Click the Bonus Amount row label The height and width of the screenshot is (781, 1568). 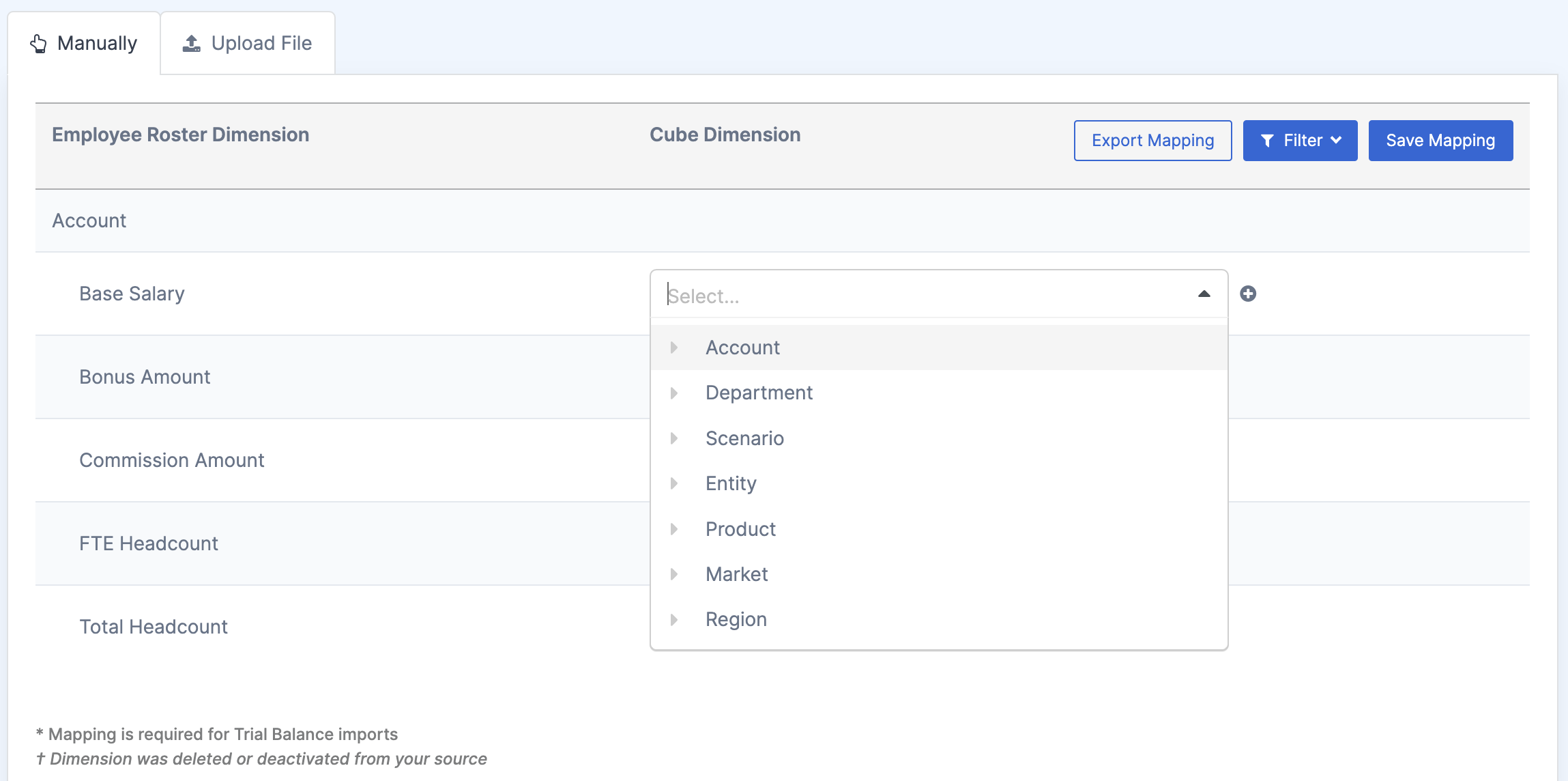[145, 377]
